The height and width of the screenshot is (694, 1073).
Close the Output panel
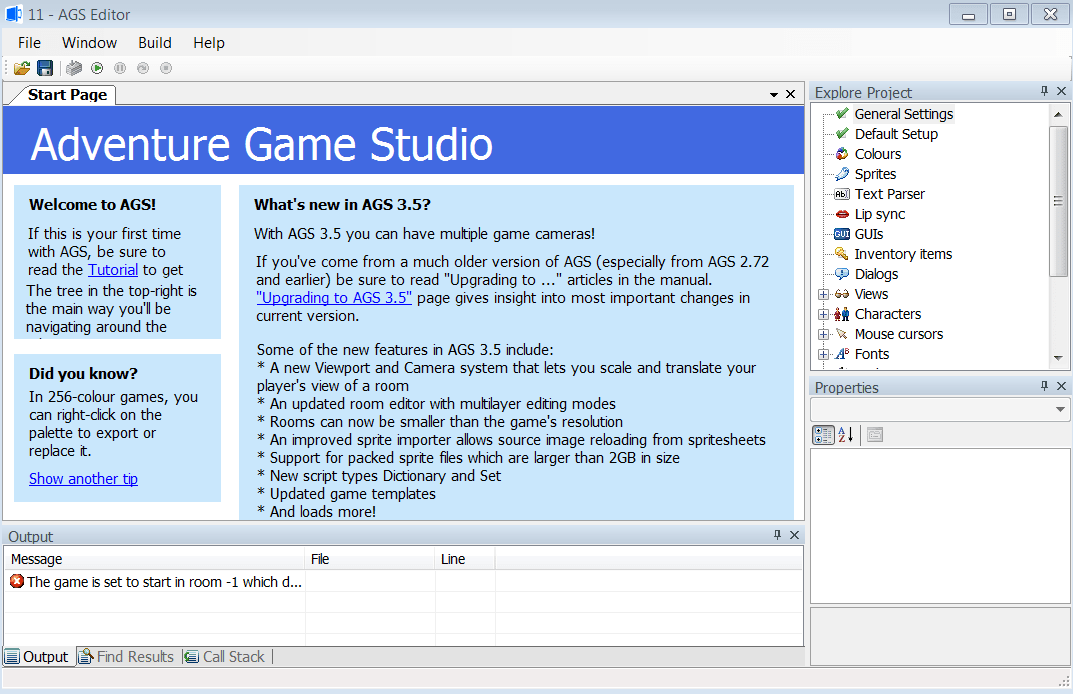tap(794, 535)
